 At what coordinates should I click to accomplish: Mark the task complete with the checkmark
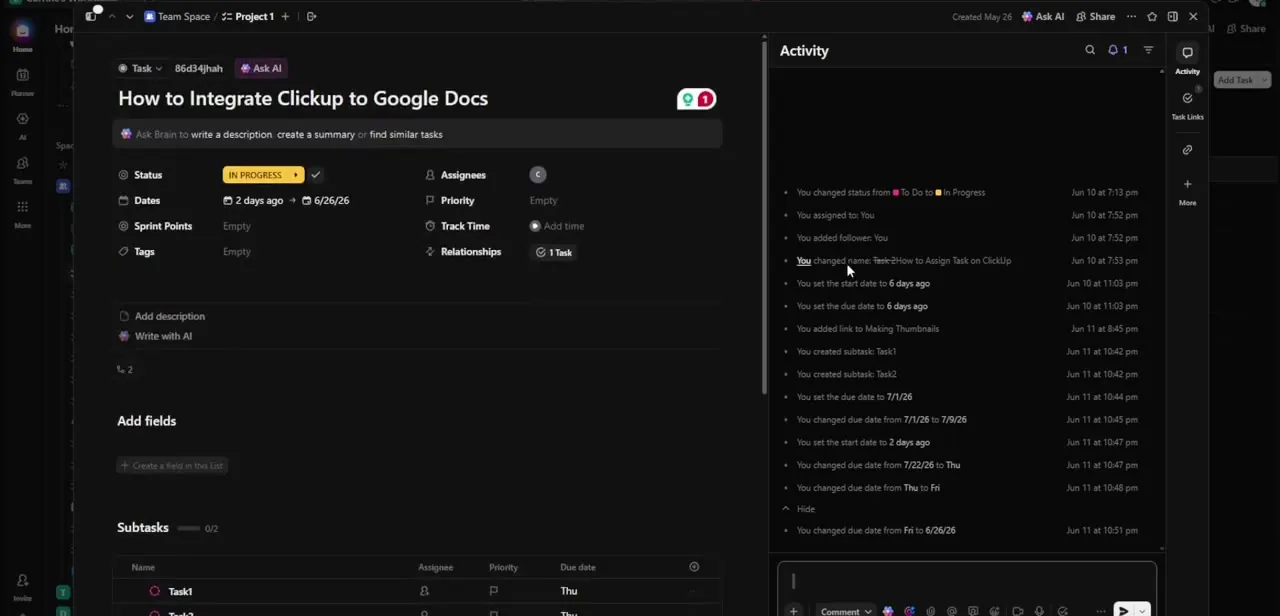coord(315,175)
